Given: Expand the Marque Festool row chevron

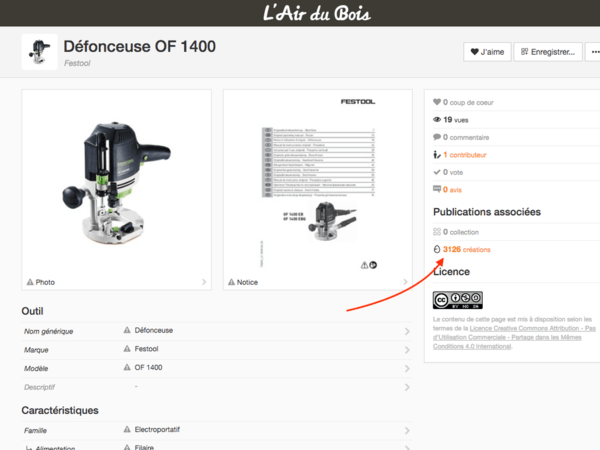Looking at the screenshot, I should [407, 350].
